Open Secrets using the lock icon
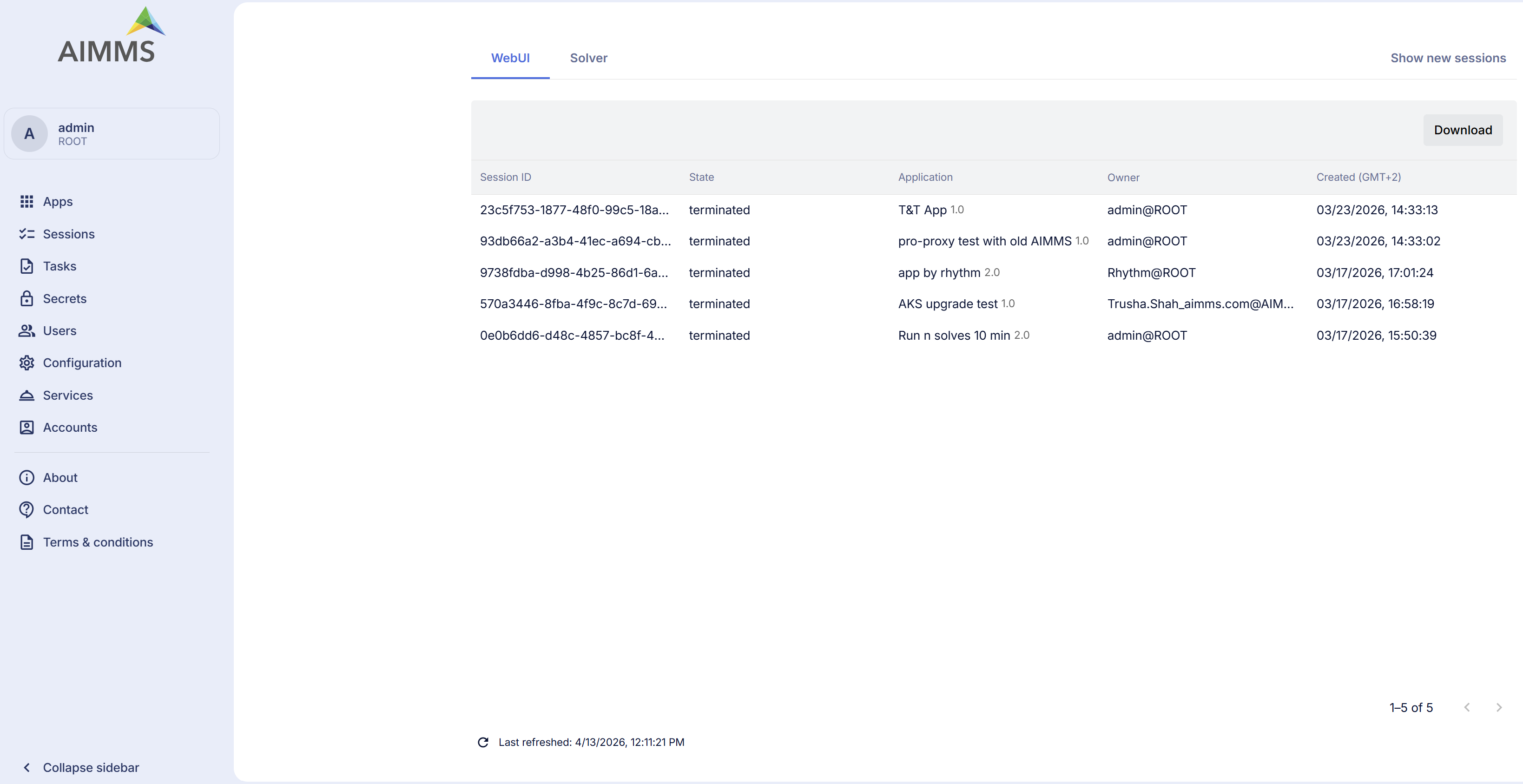Viewport: 1523px width, 784px height. pyautogui.click(x=27, y=298)
